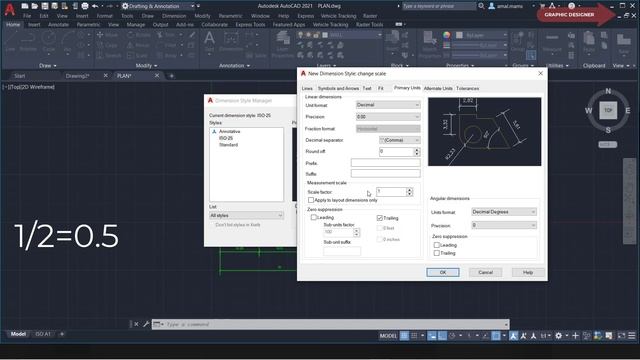The height and width of the screenshot is (360, 640).
Task: Click the Save icon in quick access toolbar
Action: point(44,6)
